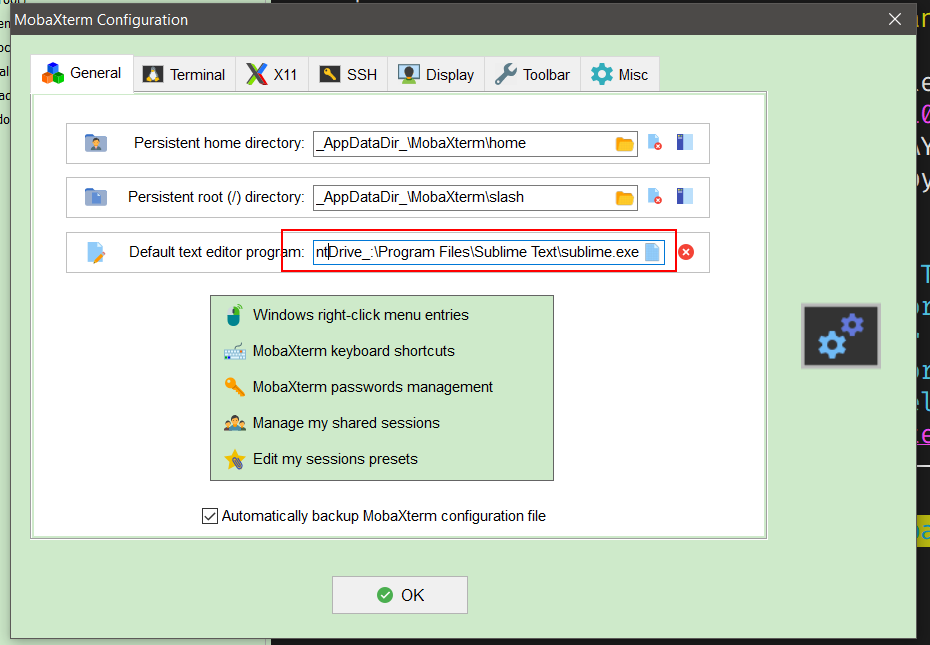Click the key icon for passwords management

point(235,387)
